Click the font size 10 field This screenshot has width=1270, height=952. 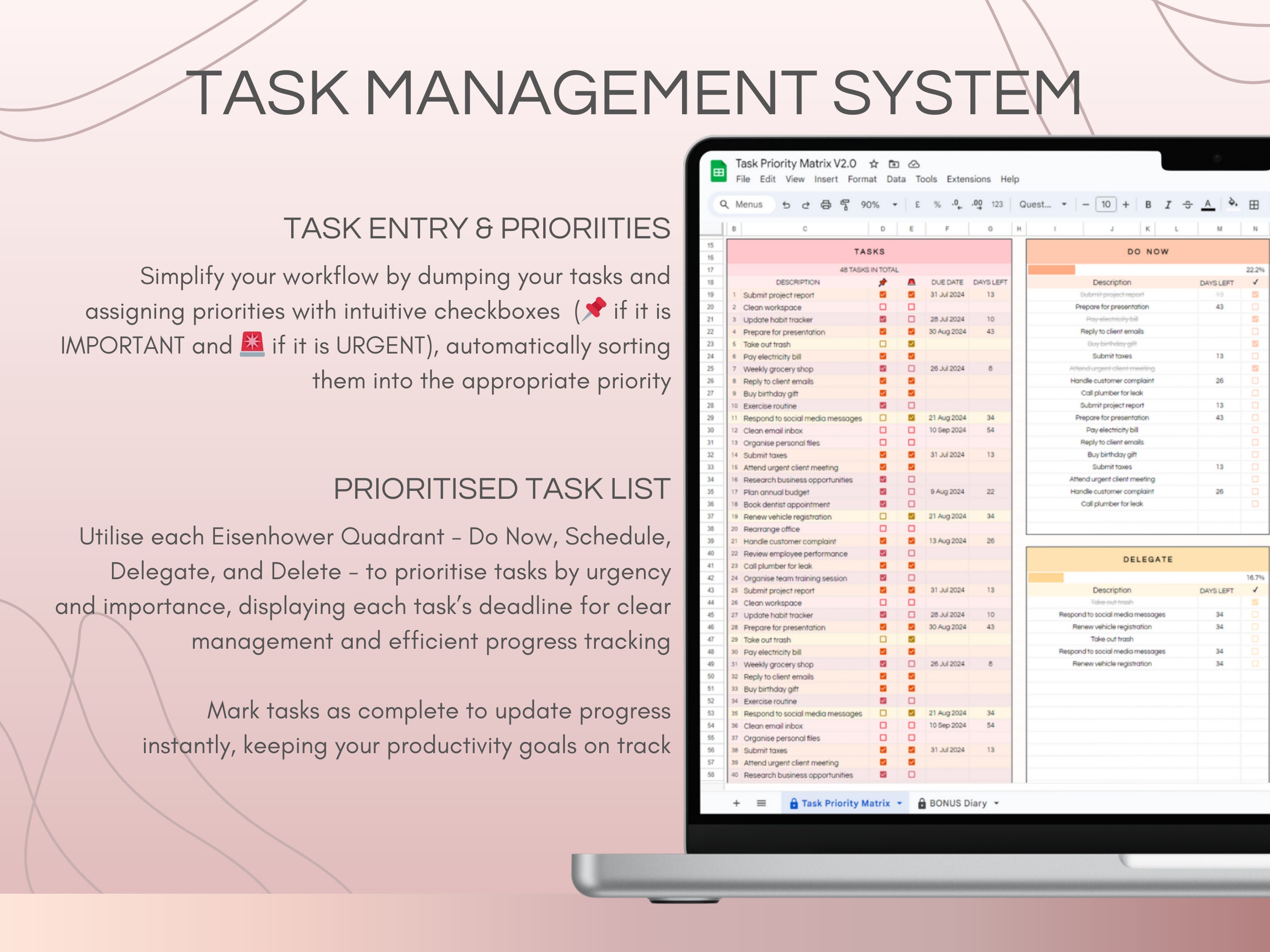(x=1106, y=205)
